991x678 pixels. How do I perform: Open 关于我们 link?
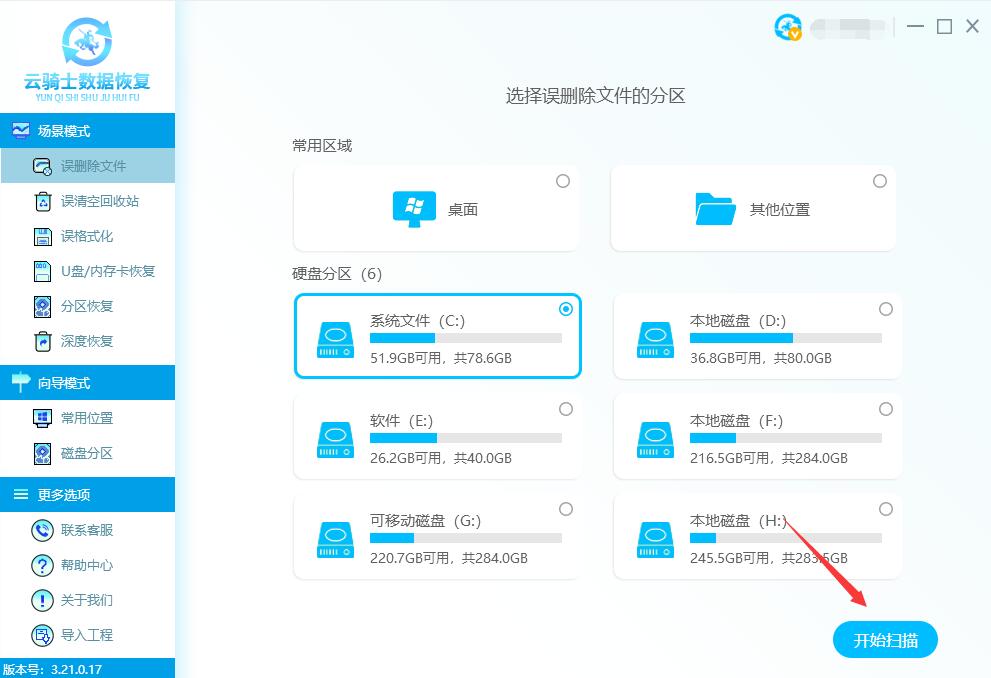pyautogui.click(x=87, y=600)
